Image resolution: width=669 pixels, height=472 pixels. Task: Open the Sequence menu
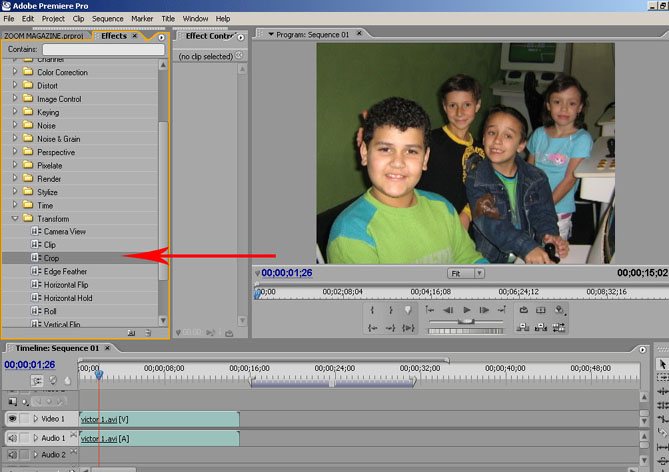(107, 18)
